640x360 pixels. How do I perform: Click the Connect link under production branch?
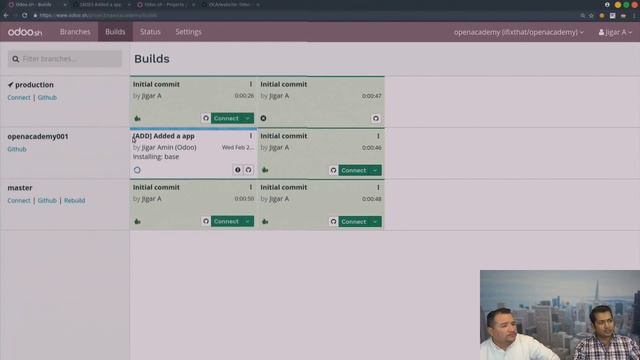[x=19, y=98]
